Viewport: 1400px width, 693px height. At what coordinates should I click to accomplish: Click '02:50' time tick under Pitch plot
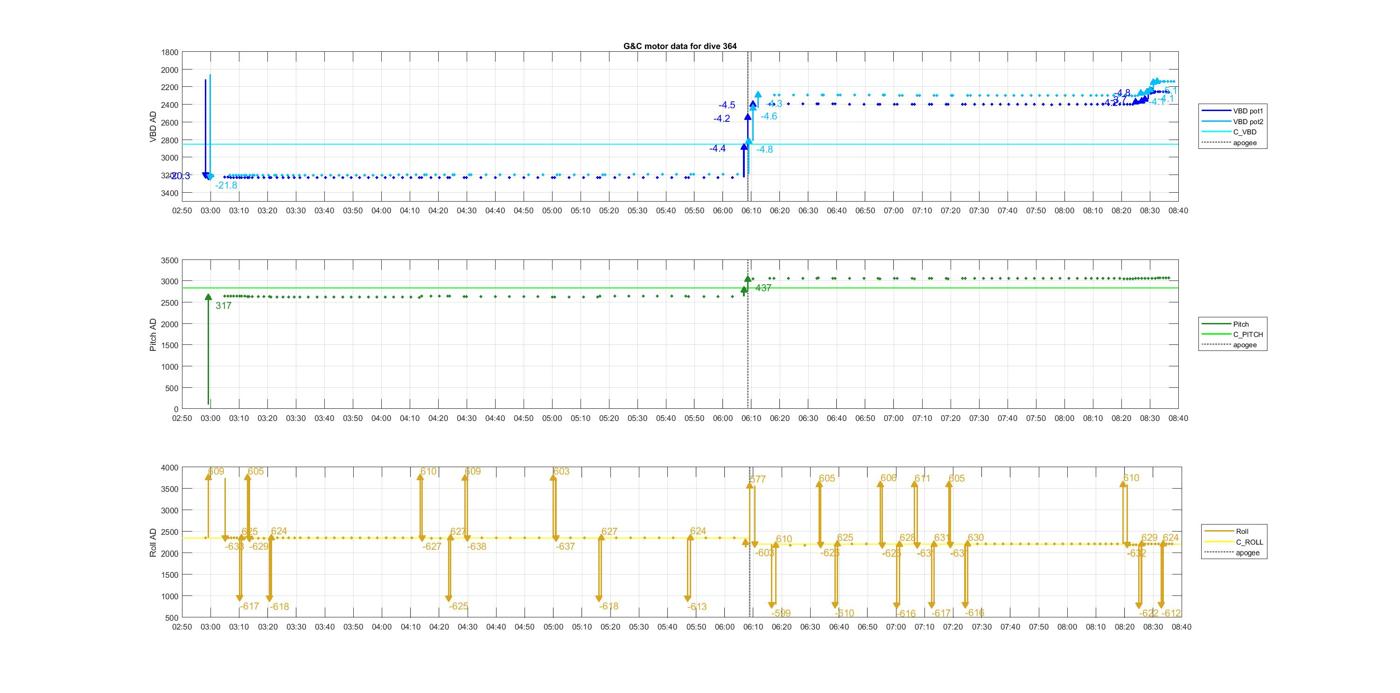[x=182, y=418]
